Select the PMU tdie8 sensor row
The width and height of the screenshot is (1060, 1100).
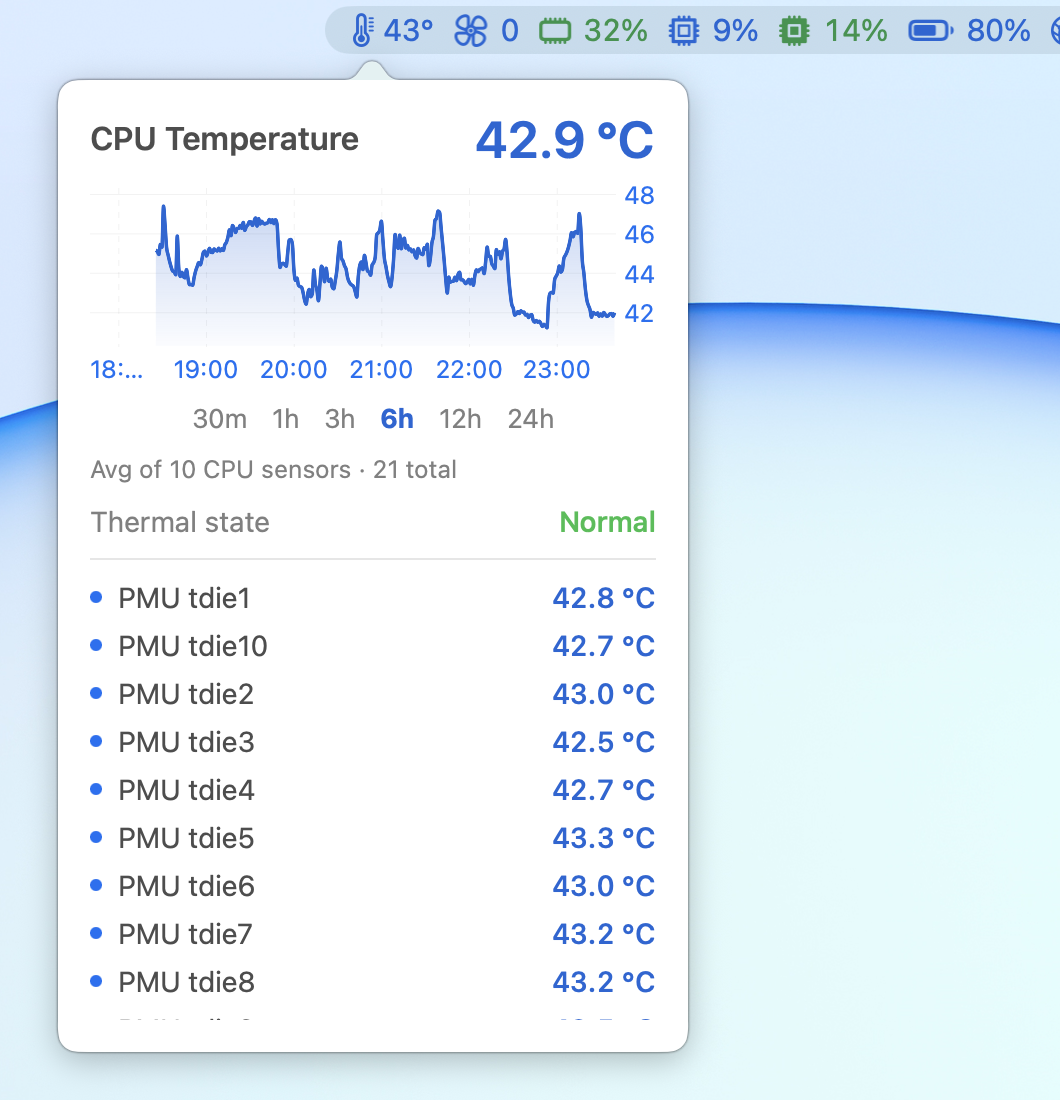tap(373, 982)
